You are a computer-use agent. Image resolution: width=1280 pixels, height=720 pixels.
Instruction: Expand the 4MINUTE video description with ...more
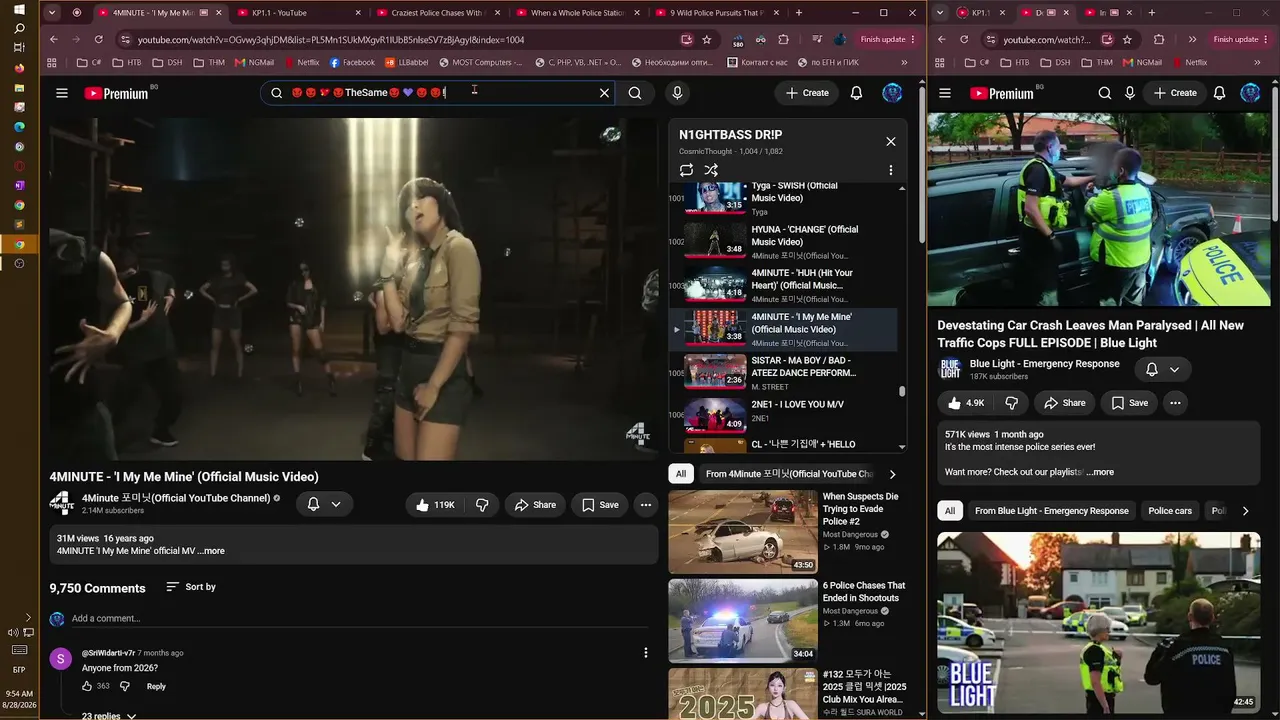[x=211, y=551]
